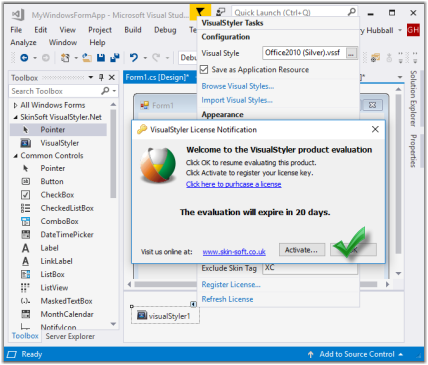Open the www.skin-soft.co.uk link
The height and width of the screenshot is (365, 428).
(234, 252)
